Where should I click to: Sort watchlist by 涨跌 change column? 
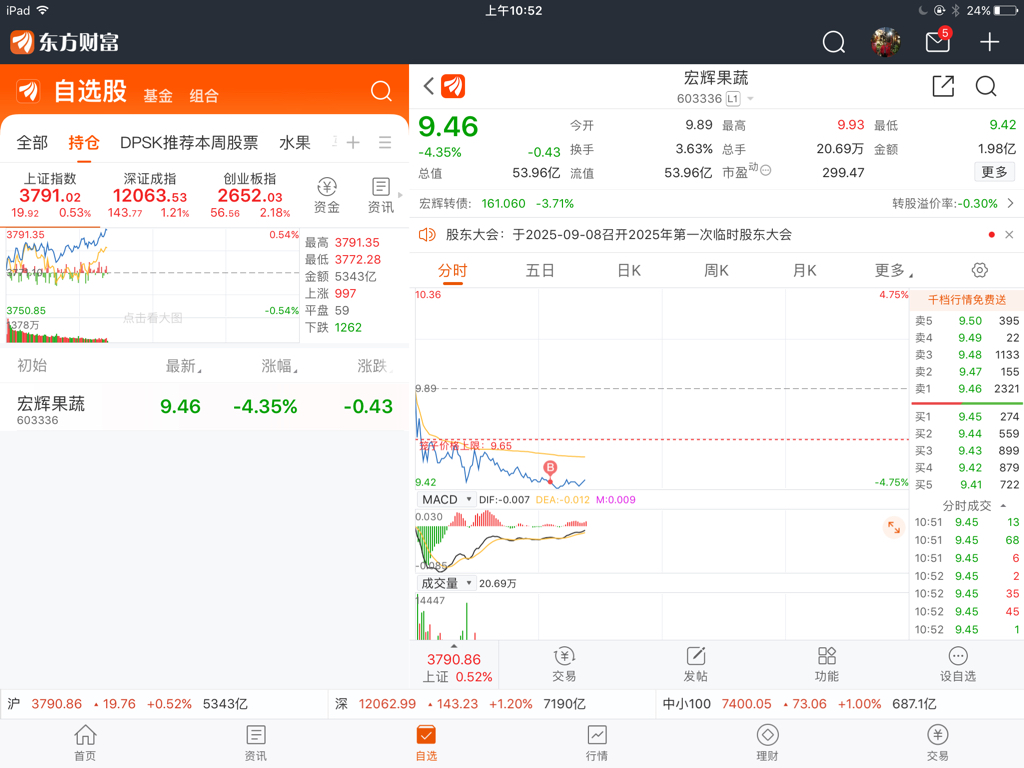click(x=375, y=366)
